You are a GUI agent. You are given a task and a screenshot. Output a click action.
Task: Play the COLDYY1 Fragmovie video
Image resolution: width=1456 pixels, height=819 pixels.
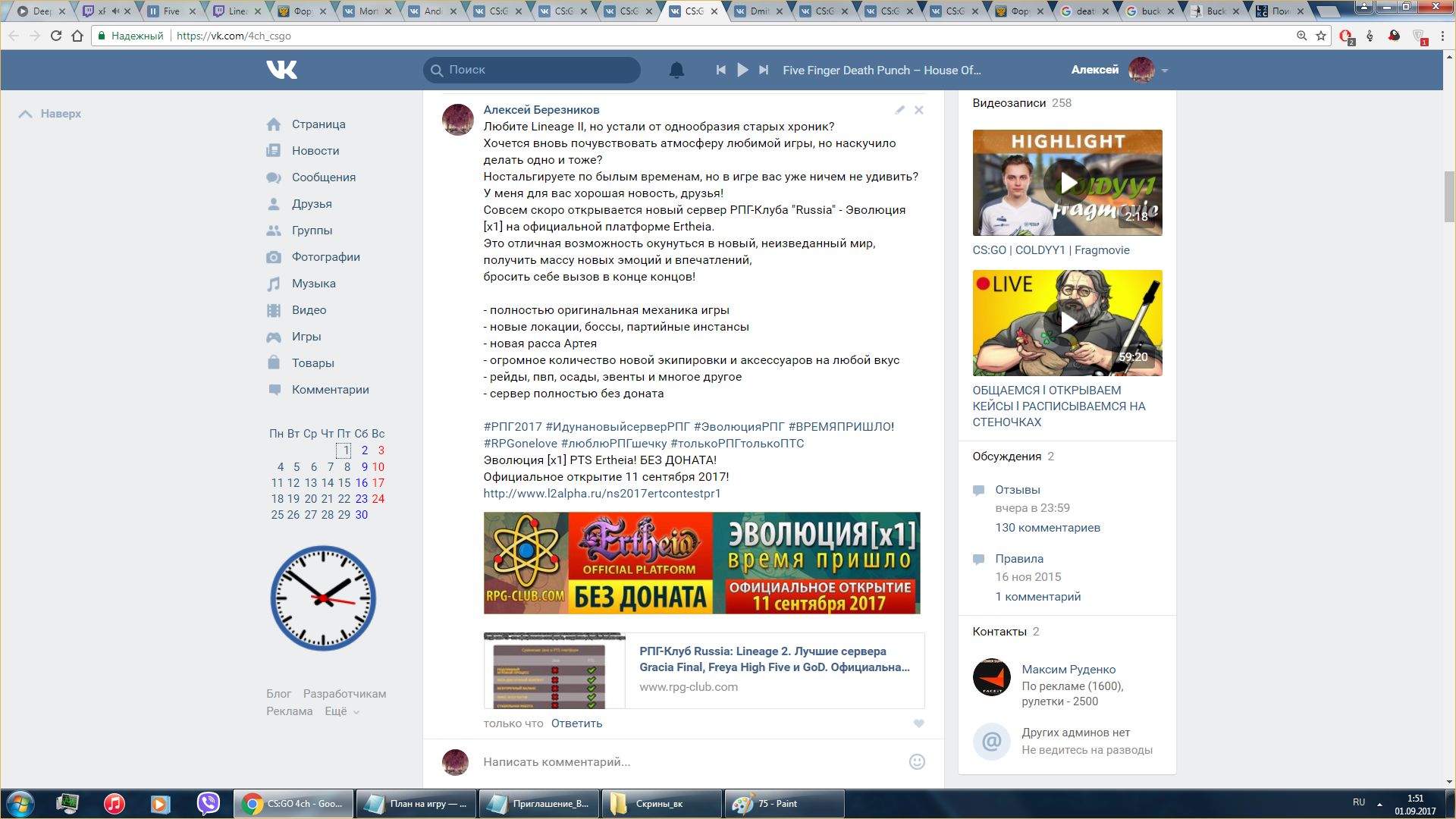pyautogui.click(x=1067, y=183)
